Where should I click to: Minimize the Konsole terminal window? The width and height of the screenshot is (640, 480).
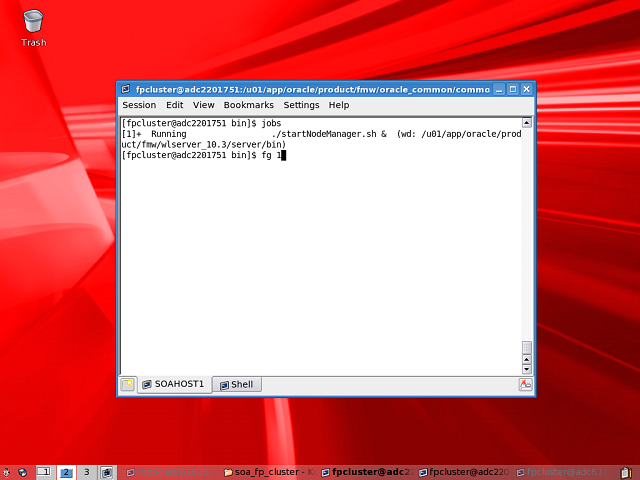click(499, 89)
